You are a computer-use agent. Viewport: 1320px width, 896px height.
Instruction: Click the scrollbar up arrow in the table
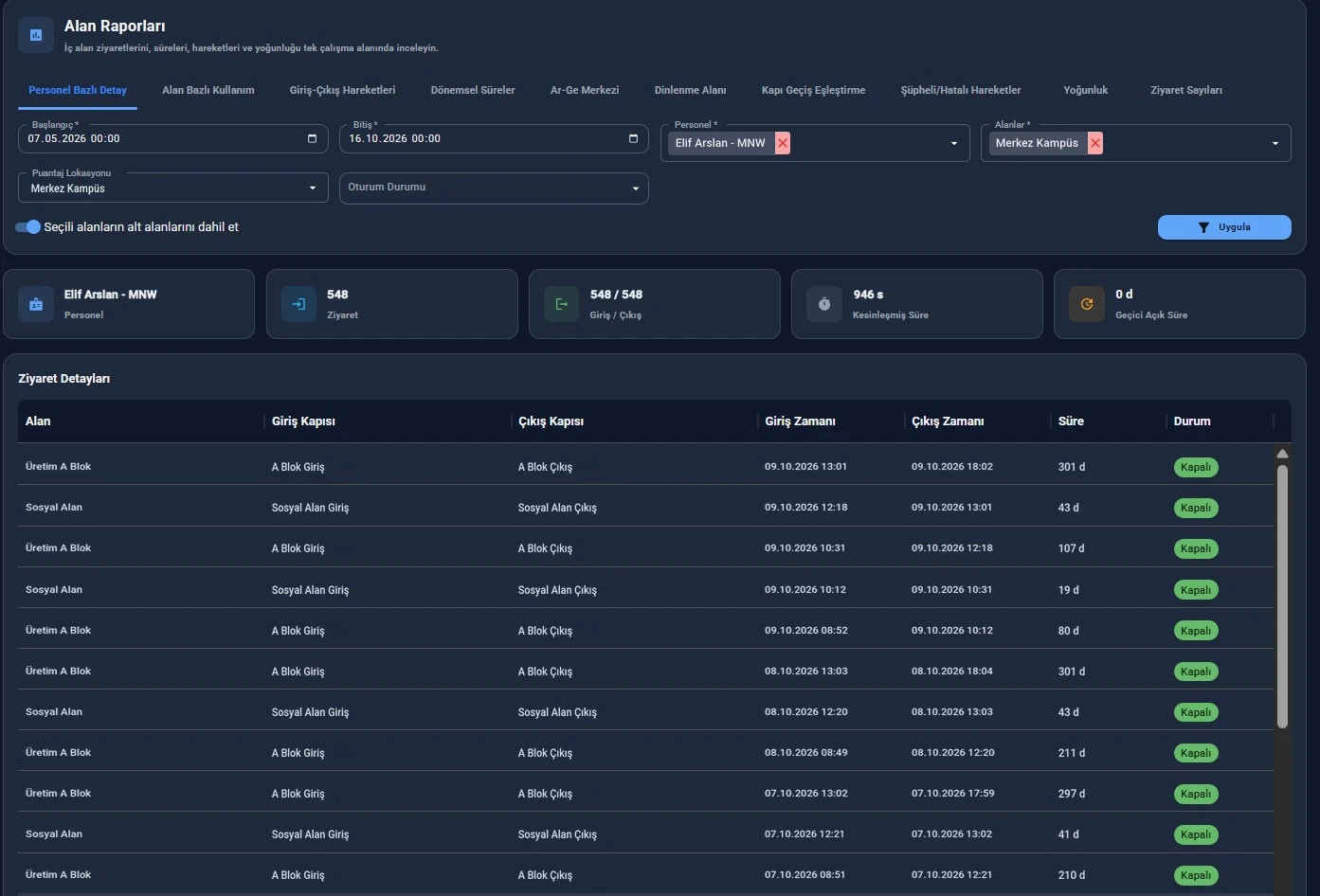pyautogui.click(x=1282, y=455)
